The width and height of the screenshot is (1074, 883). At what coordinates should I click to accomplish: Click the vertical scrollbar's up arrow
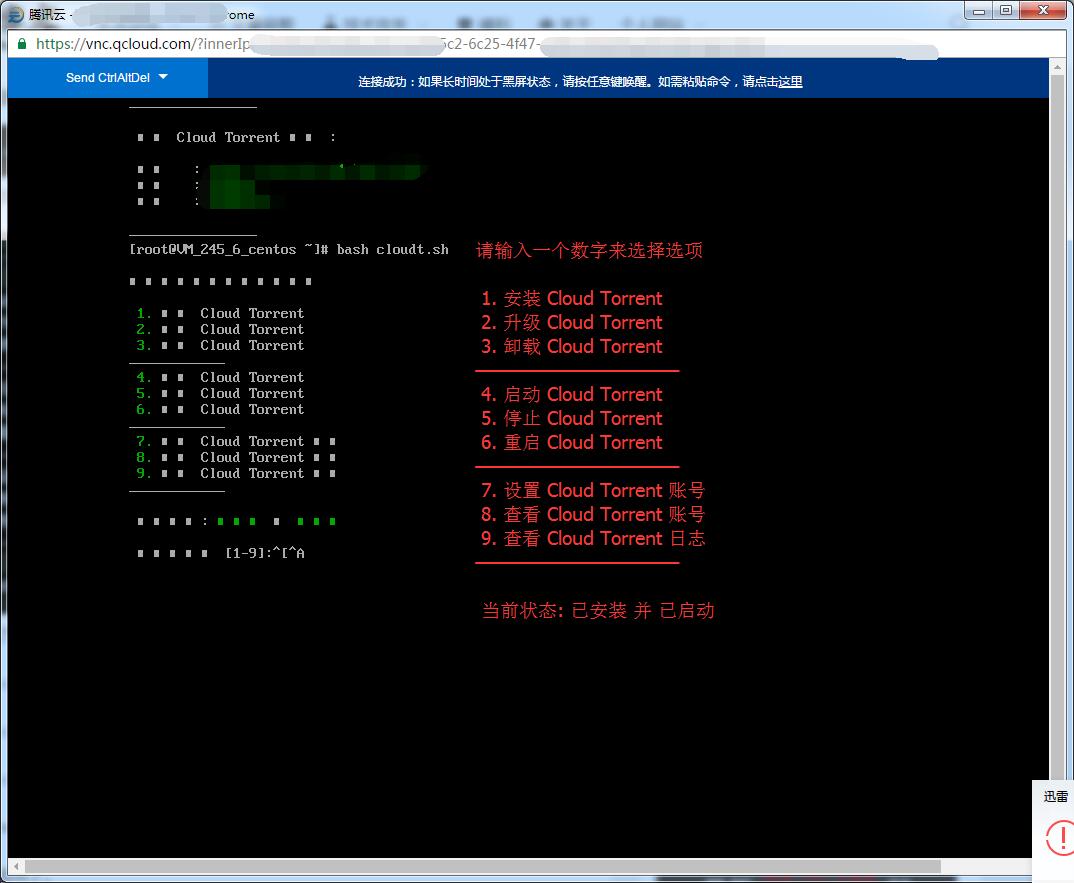pos(1058,67)
